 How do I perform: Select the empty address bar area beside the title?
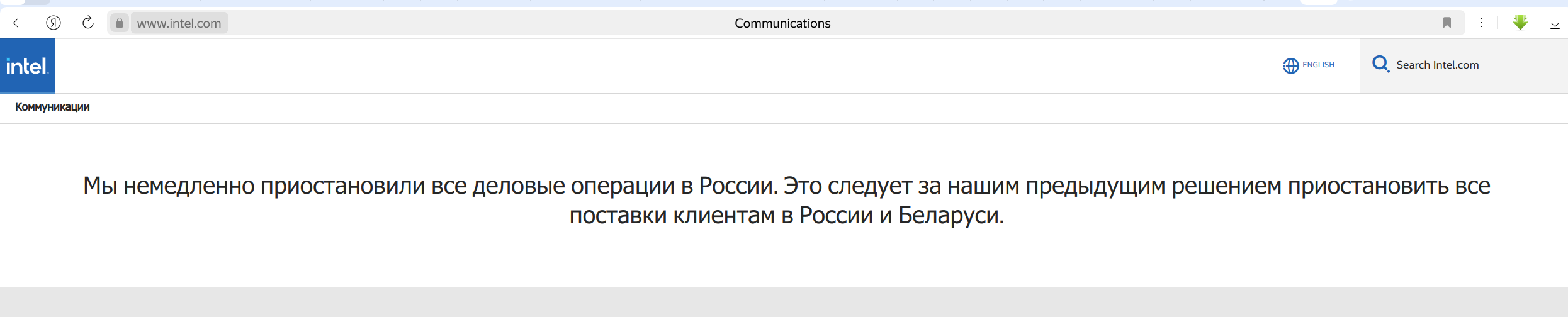[x=1133, y=23]
